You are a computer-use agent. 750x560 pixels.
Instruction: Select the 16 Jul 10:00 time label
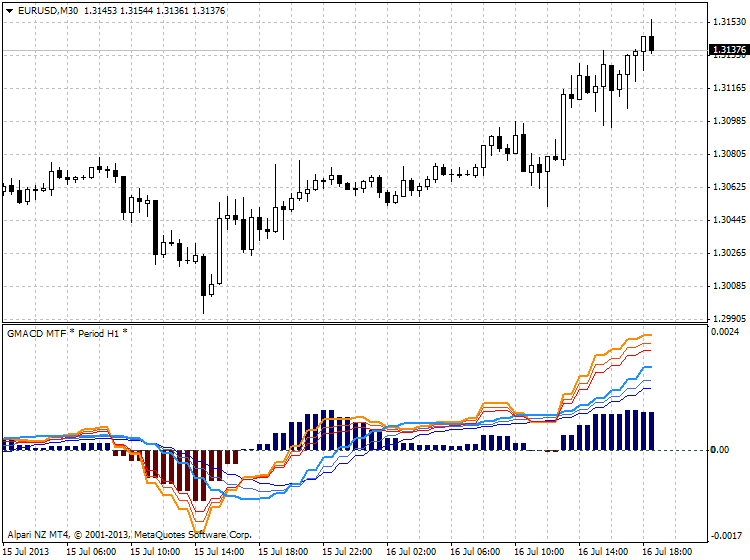pyautogui.click(x=540, y=551)
